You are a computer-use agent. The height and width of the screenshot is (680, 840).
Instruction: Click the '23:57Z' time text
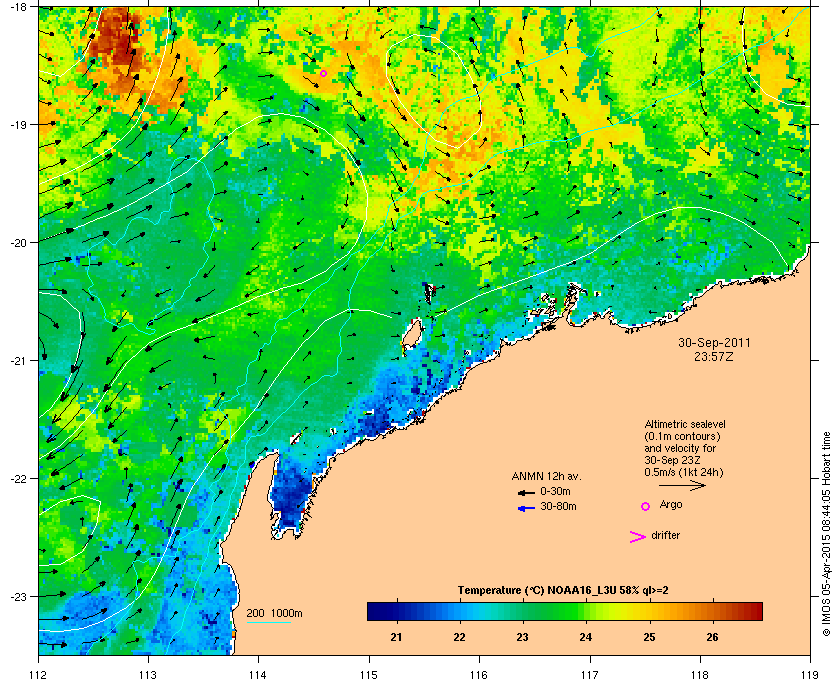point(714,356)
